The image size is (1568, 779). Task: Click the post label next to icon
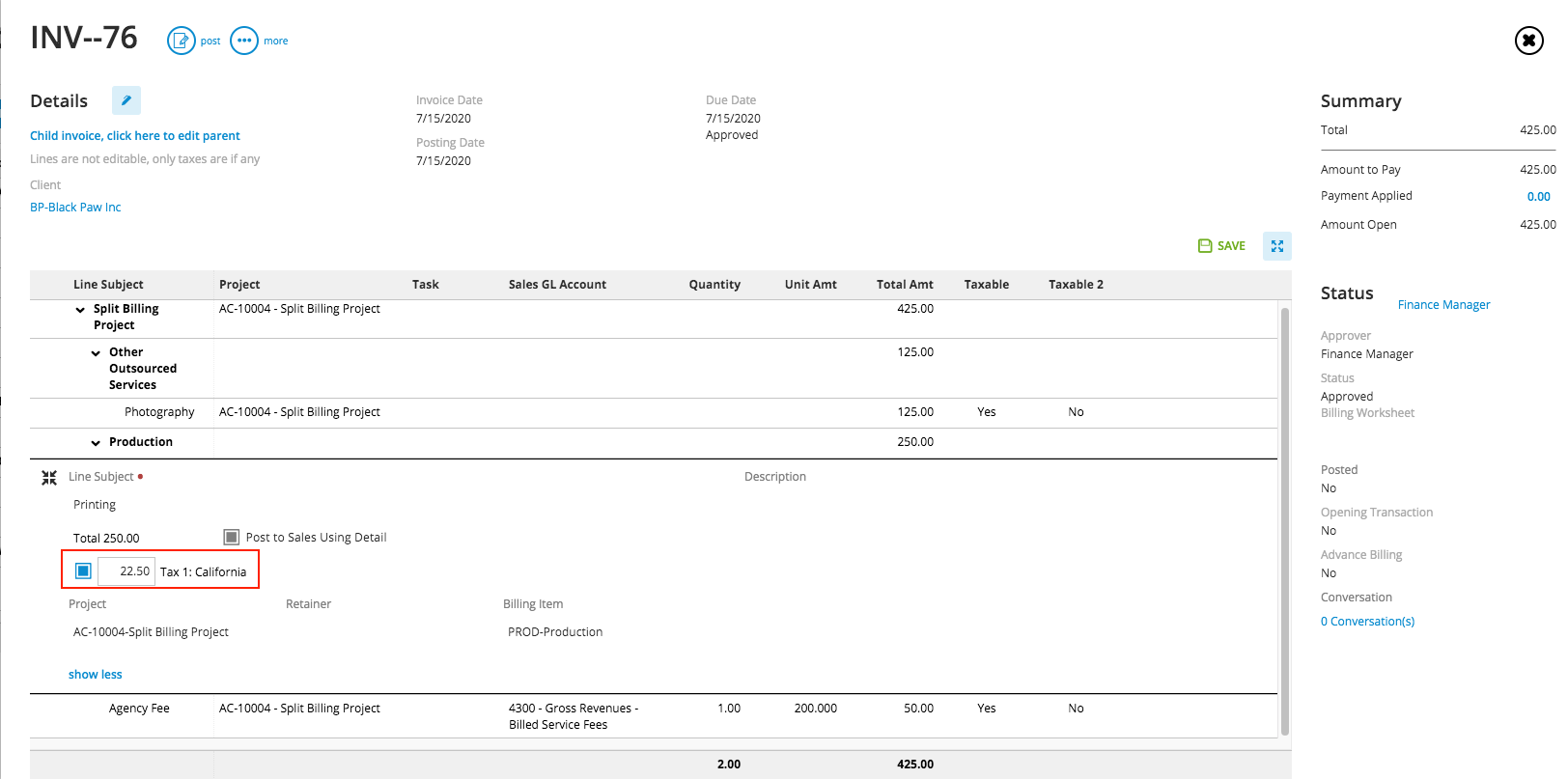pos(210,42)
